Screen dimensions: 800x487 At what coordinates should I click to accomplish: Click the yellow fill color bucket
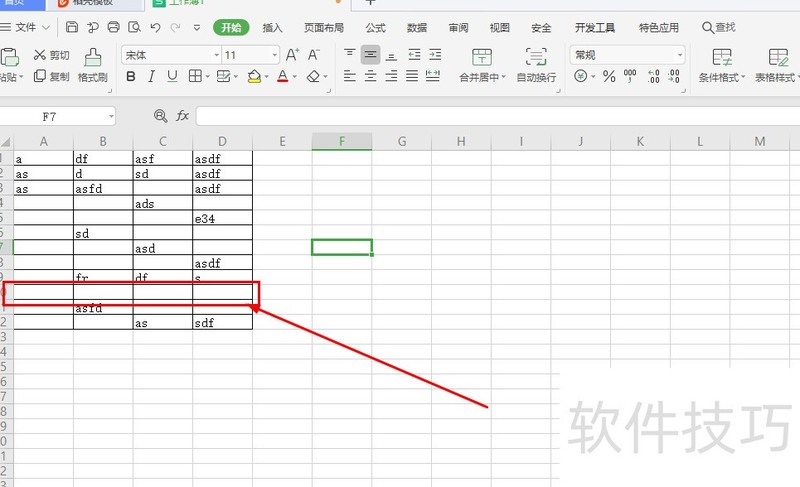254,76
